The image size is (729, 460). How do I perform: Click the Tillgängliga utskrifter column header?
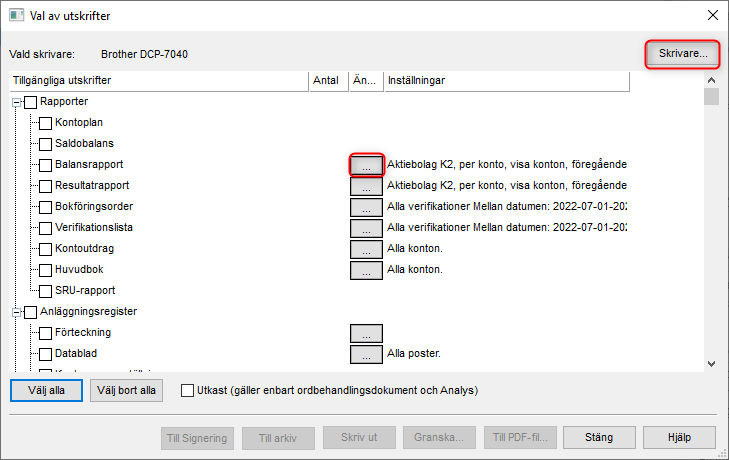(x=159, y=81)
